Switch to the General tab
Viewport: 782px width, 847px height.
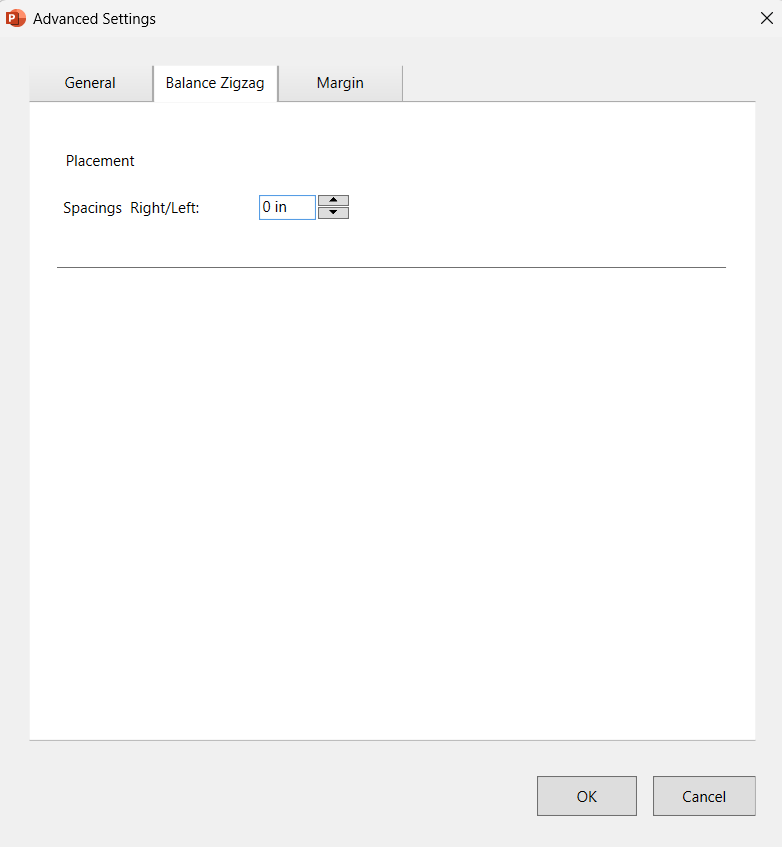[x=91, y=83]
